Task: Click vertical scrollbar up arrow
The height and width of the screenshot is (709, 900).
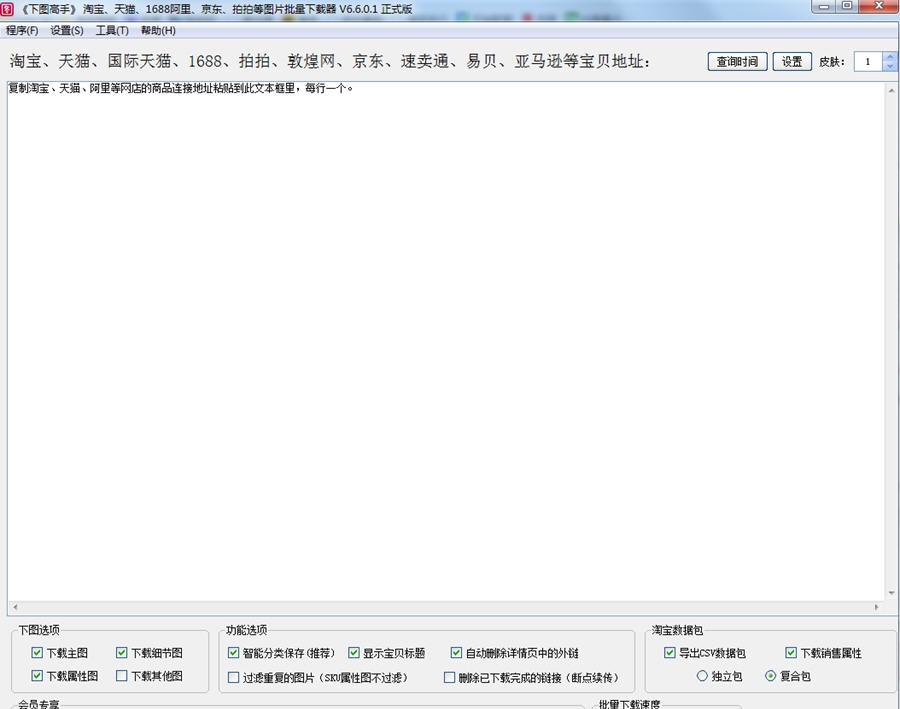Action: pyautogui.click(x=891, y=90)
